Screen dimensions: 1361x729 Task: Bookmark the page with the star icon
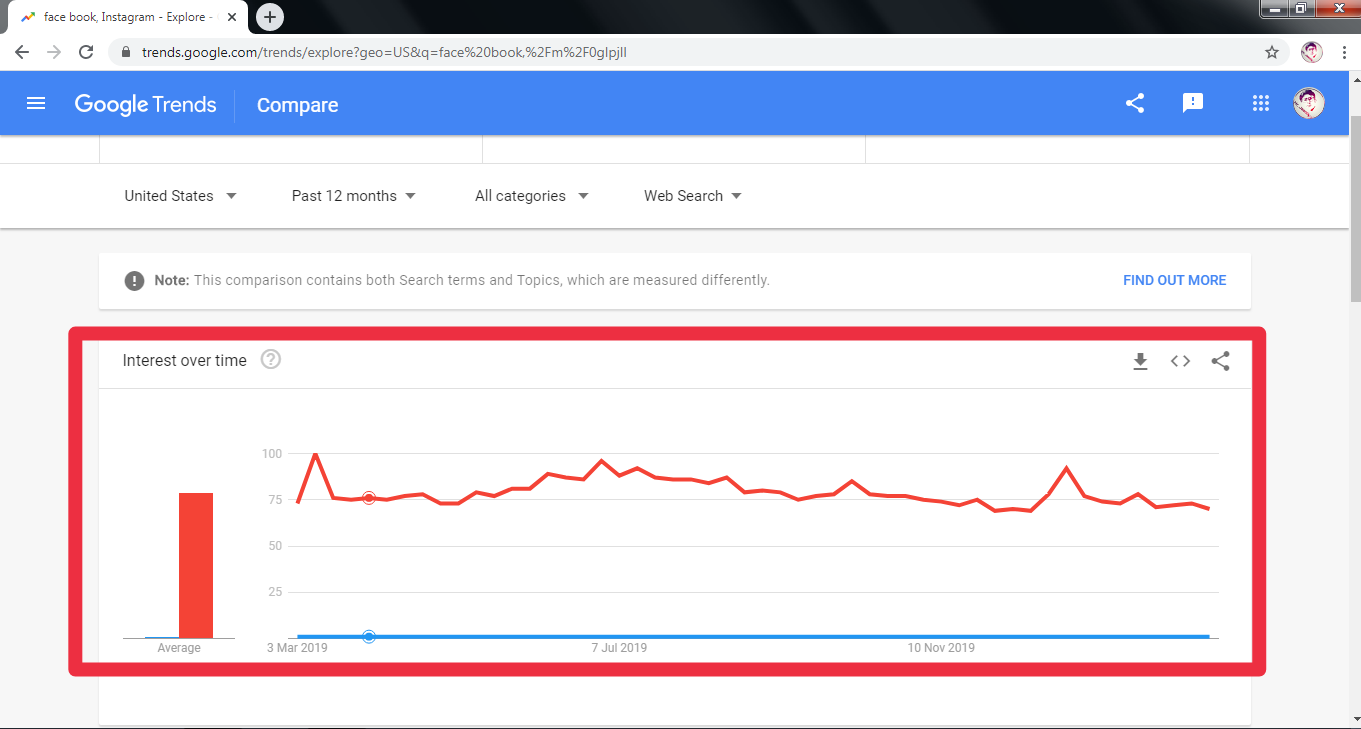tap(1271, 52)
